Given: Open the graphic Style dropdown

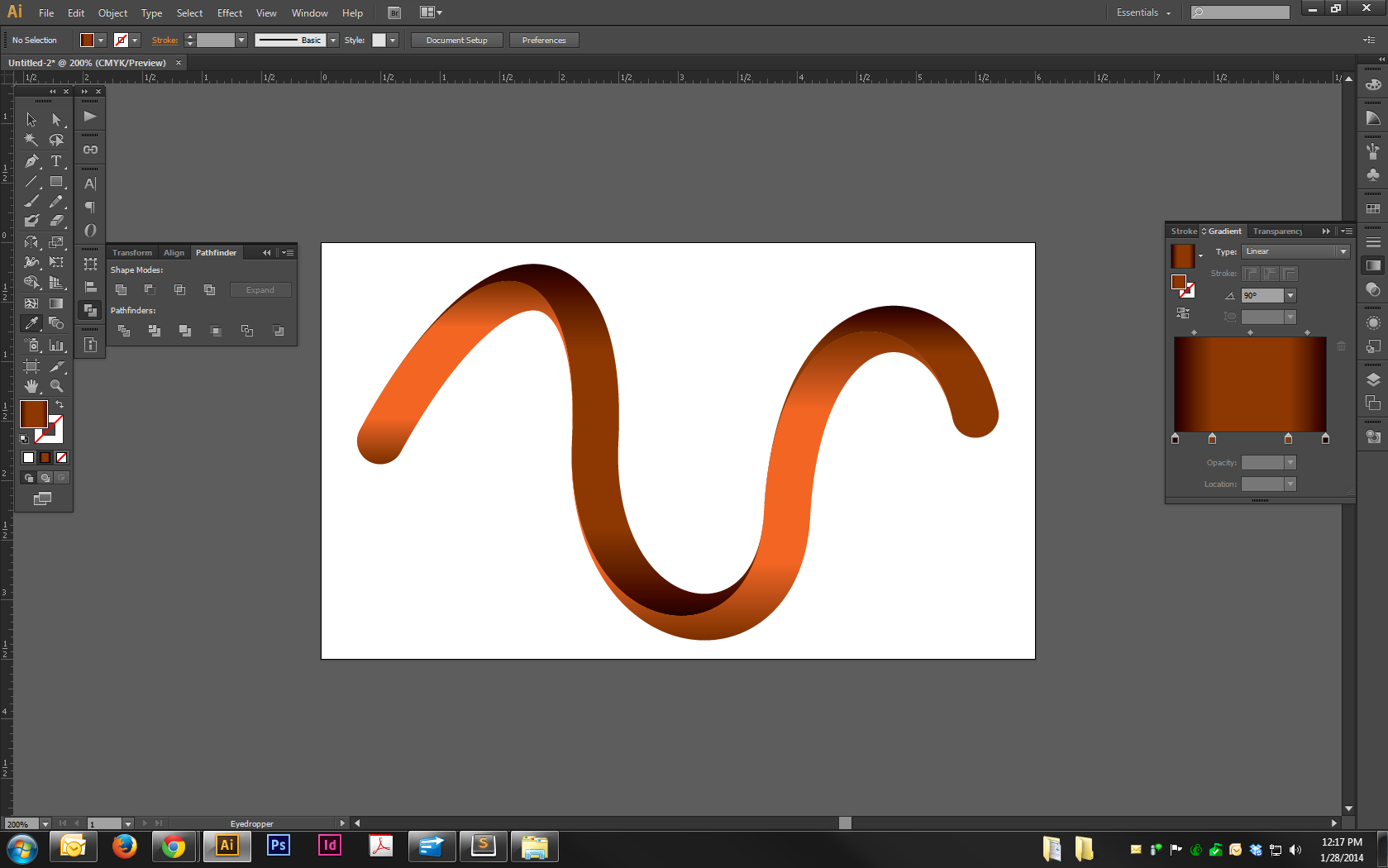Looking at the screenshot, I should 393,40.
